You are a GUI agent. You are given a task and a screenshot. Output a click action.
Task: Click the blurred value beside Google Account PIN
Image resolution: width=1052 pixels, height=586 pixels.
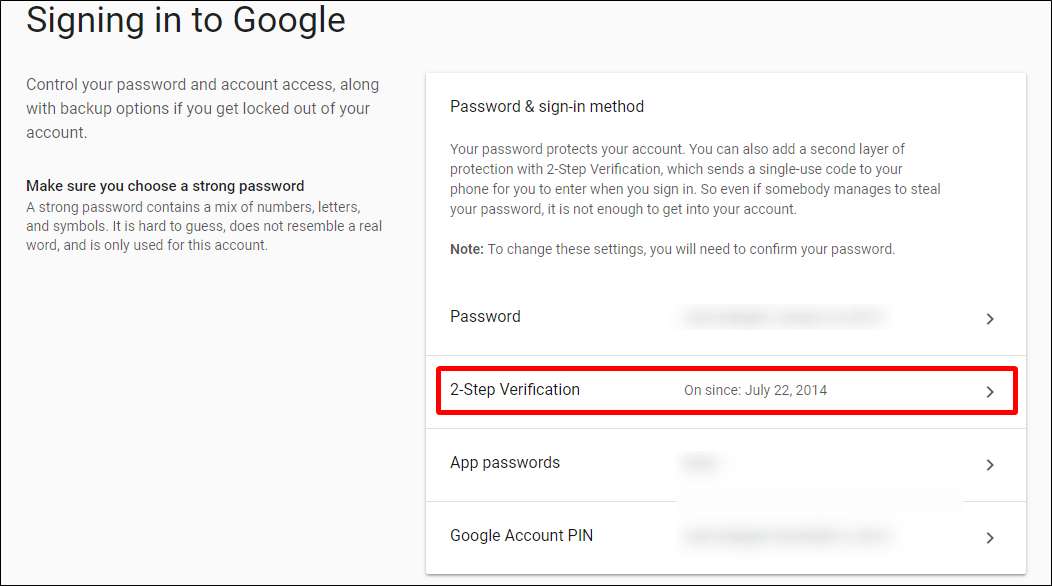point(784,537)
